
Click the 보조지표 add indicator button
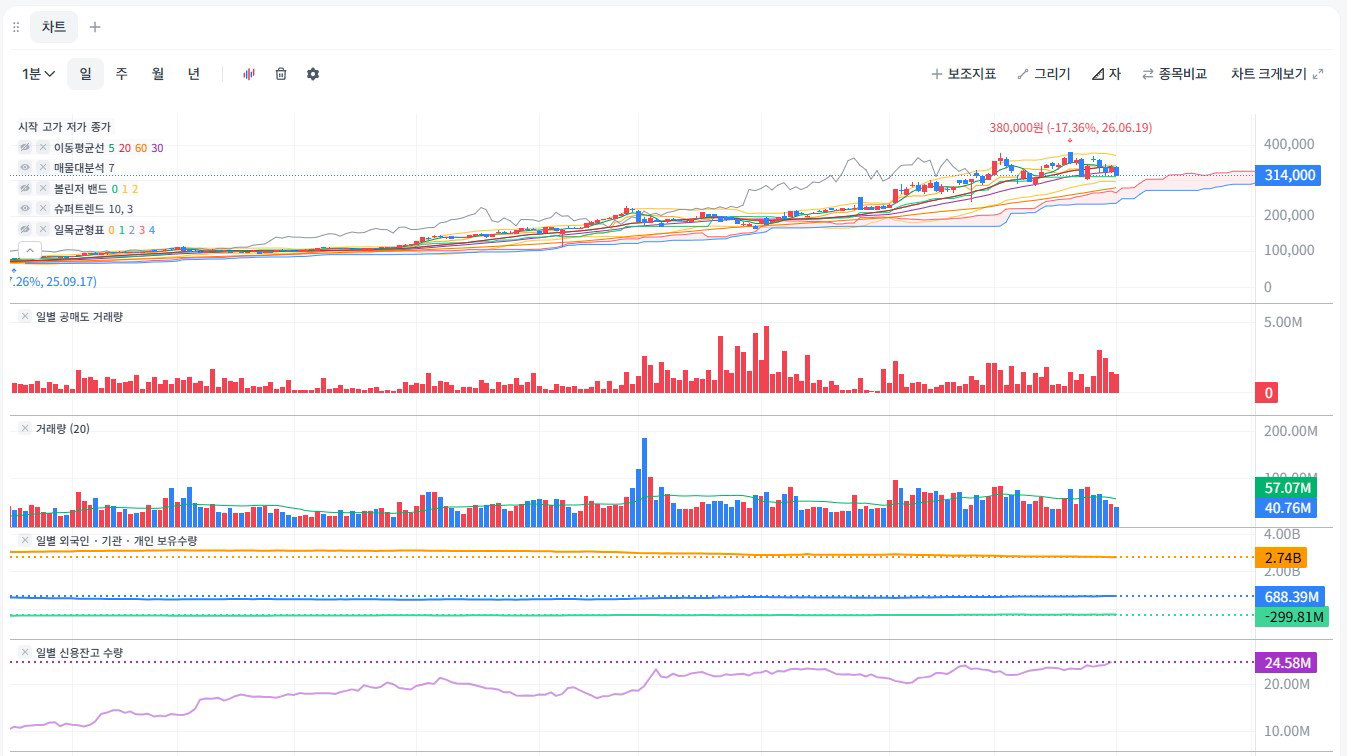click(x=964, y=74)
